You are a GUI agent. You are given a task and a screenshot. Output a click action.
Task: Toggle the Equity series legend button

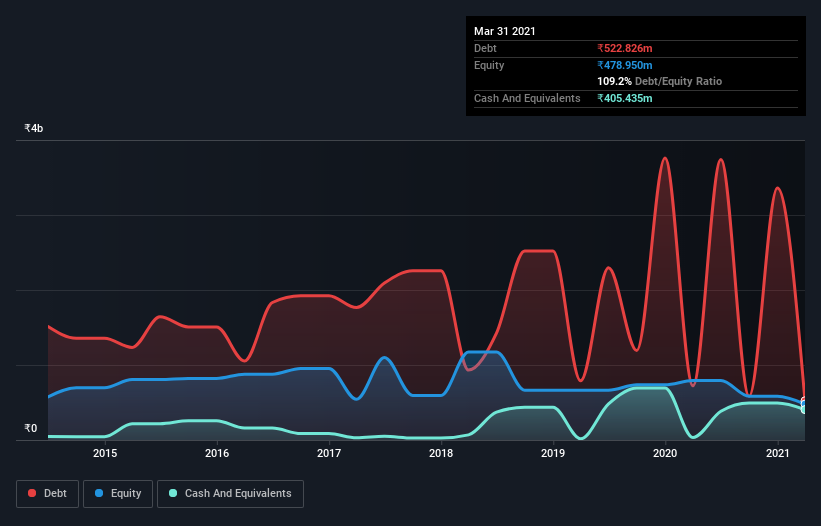coord(118,494)
